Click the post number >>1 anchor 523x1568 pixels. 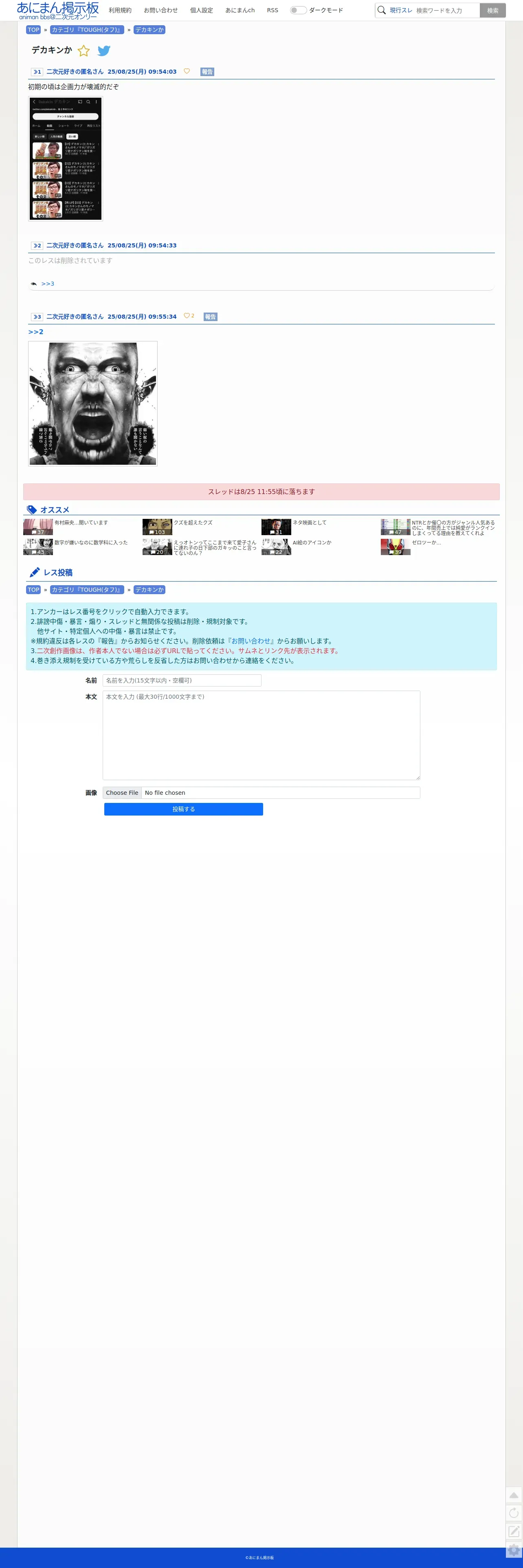point(37,72)
